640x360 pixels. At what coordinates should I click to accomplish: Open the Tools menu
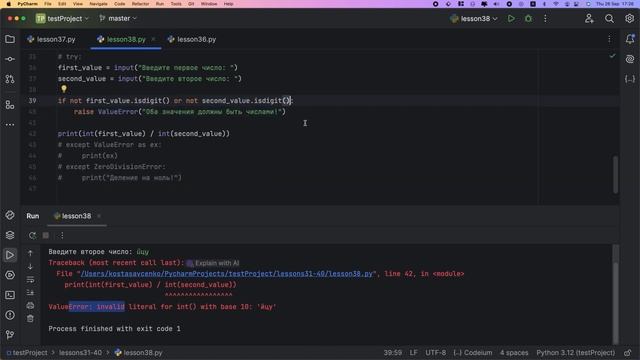176,4
